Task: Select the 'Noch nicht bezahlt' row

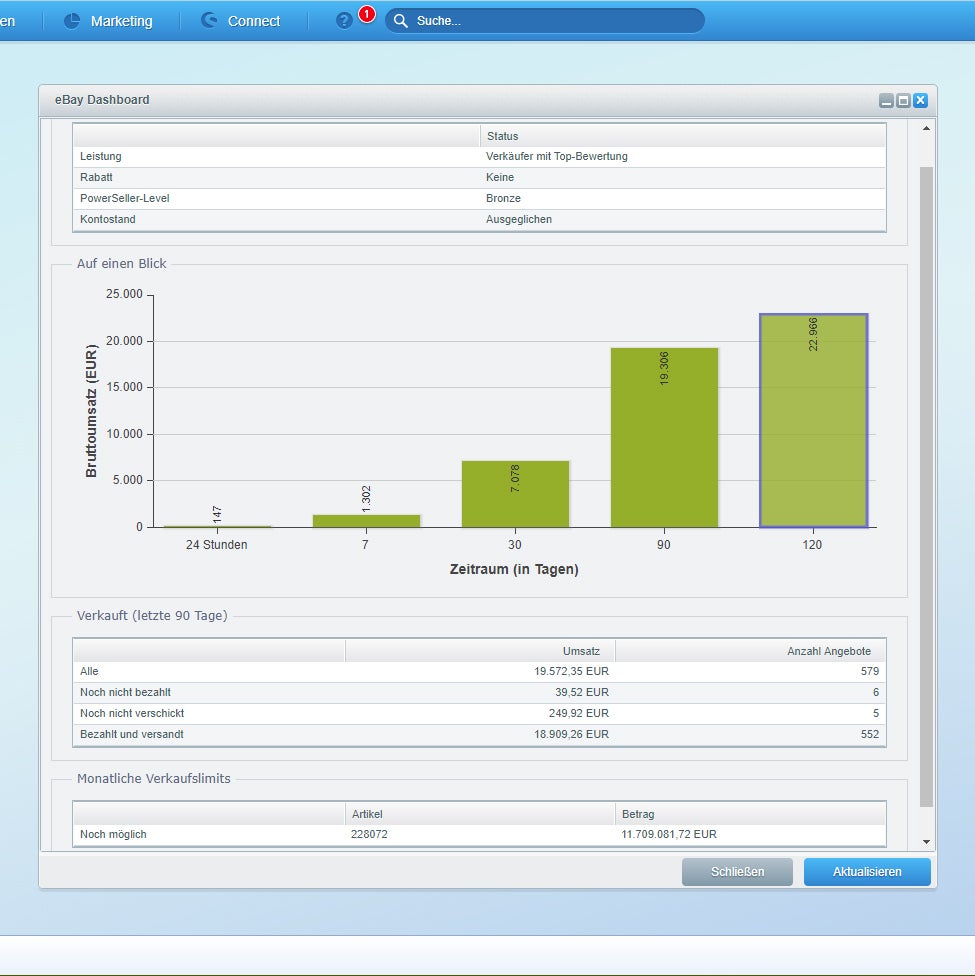Action: pos(479,693)
